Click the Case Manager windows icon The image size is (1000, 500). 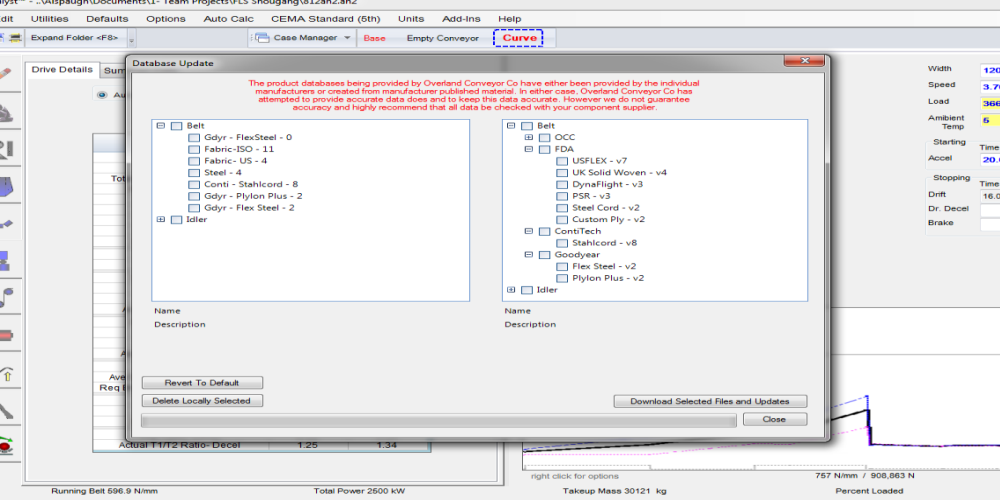pos(261,38)
